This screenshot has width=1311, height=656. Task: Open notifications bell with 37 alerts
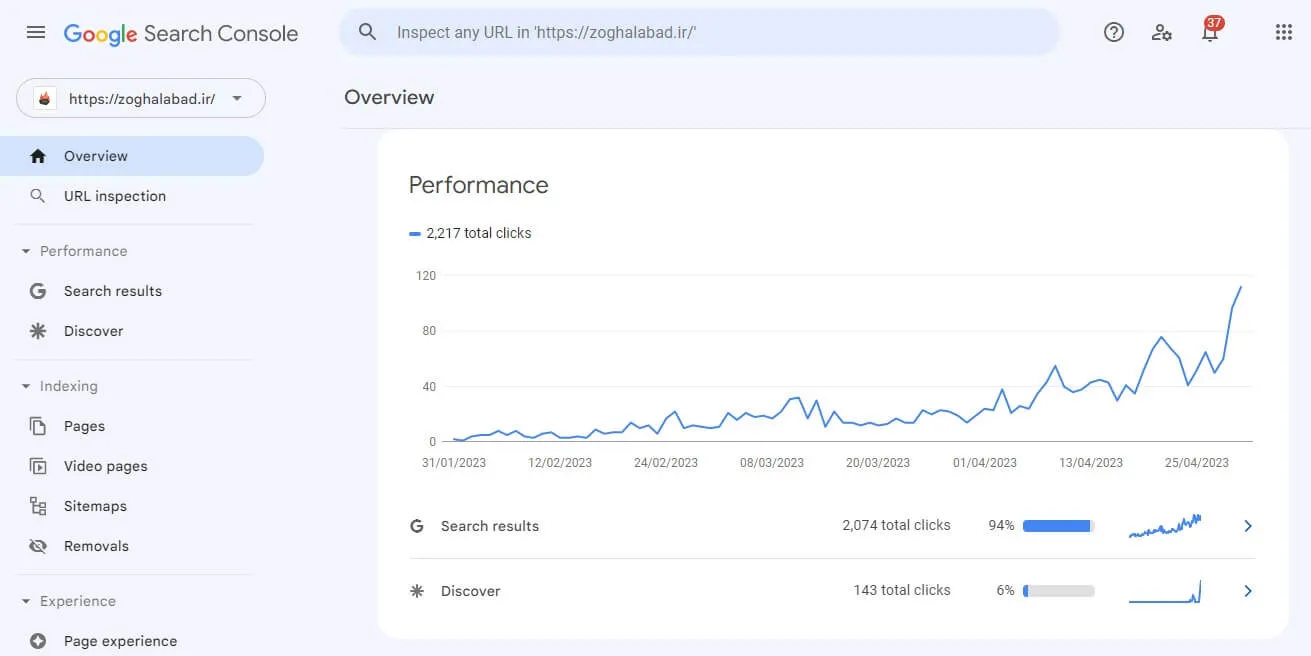point(1210,30)
